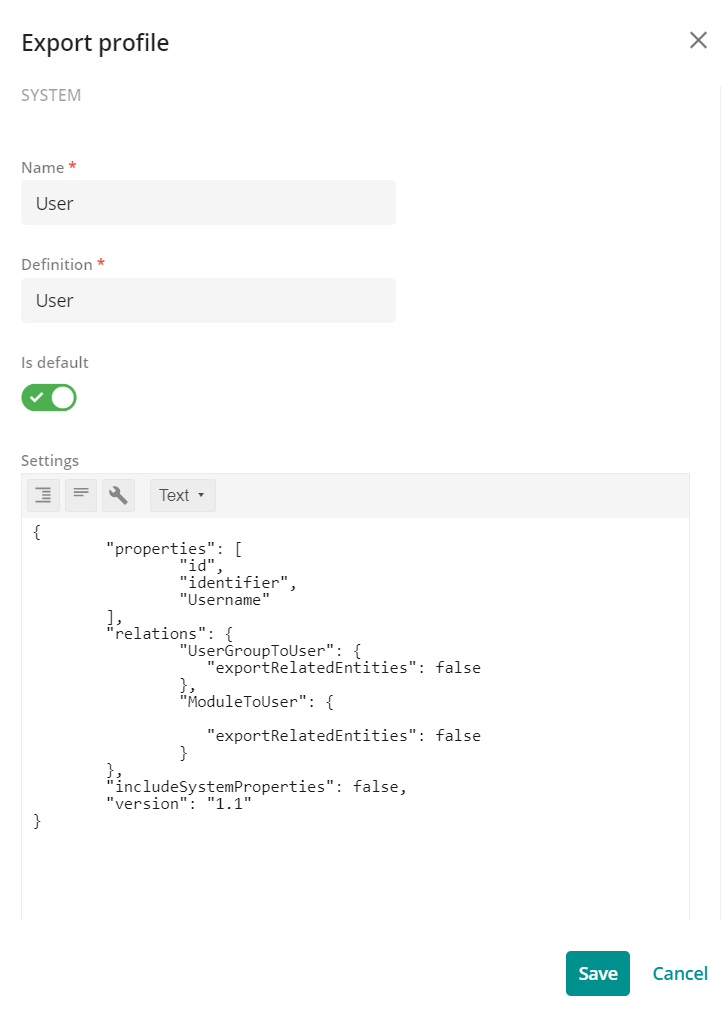Screen dimensions: 721x1014
Task: Place cursor on the "includeSystemProperties" line
Action: pyautogui.click(x=257, y=787)
